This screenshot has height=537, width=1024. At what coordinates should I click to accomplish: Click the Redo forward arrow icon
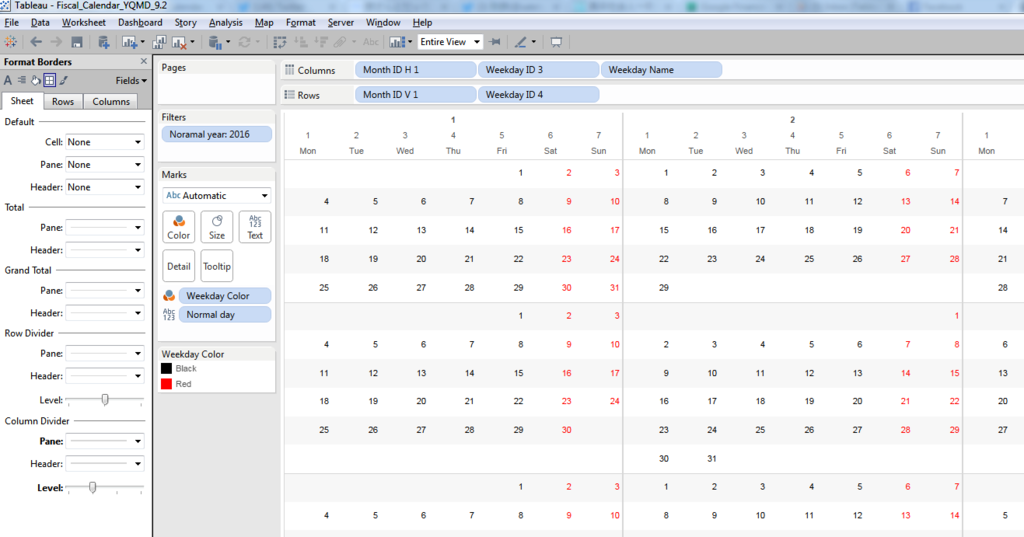[x=56, y=42]
